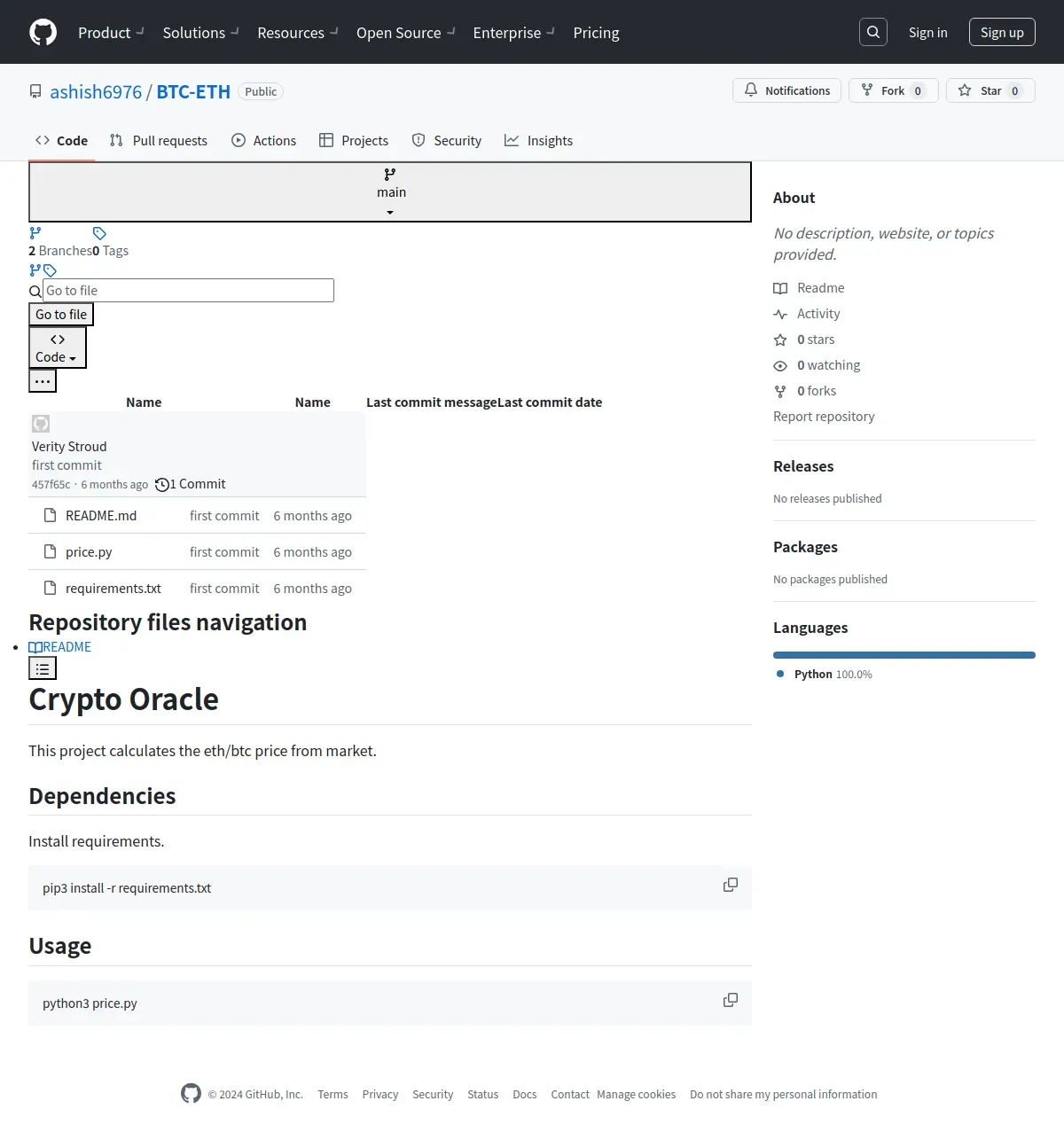Copy the pip3 install command

coord(731,885)
